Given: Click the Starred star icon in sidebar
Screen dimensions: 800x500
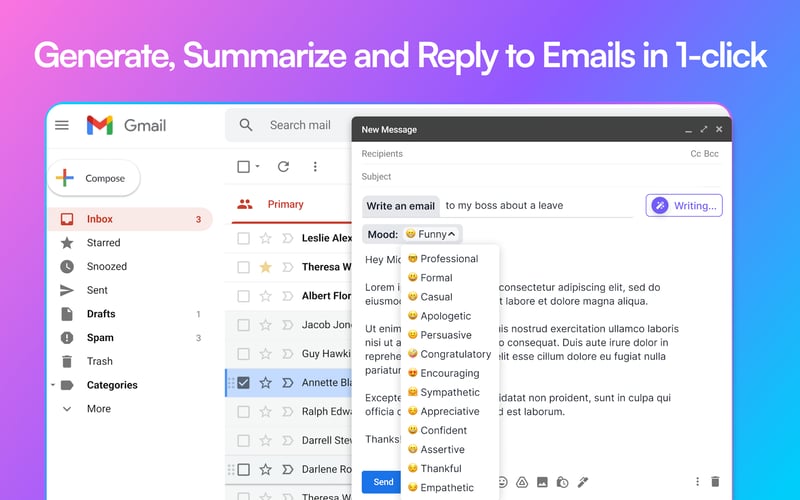Looking at the screenshot, I should point(67,243).
